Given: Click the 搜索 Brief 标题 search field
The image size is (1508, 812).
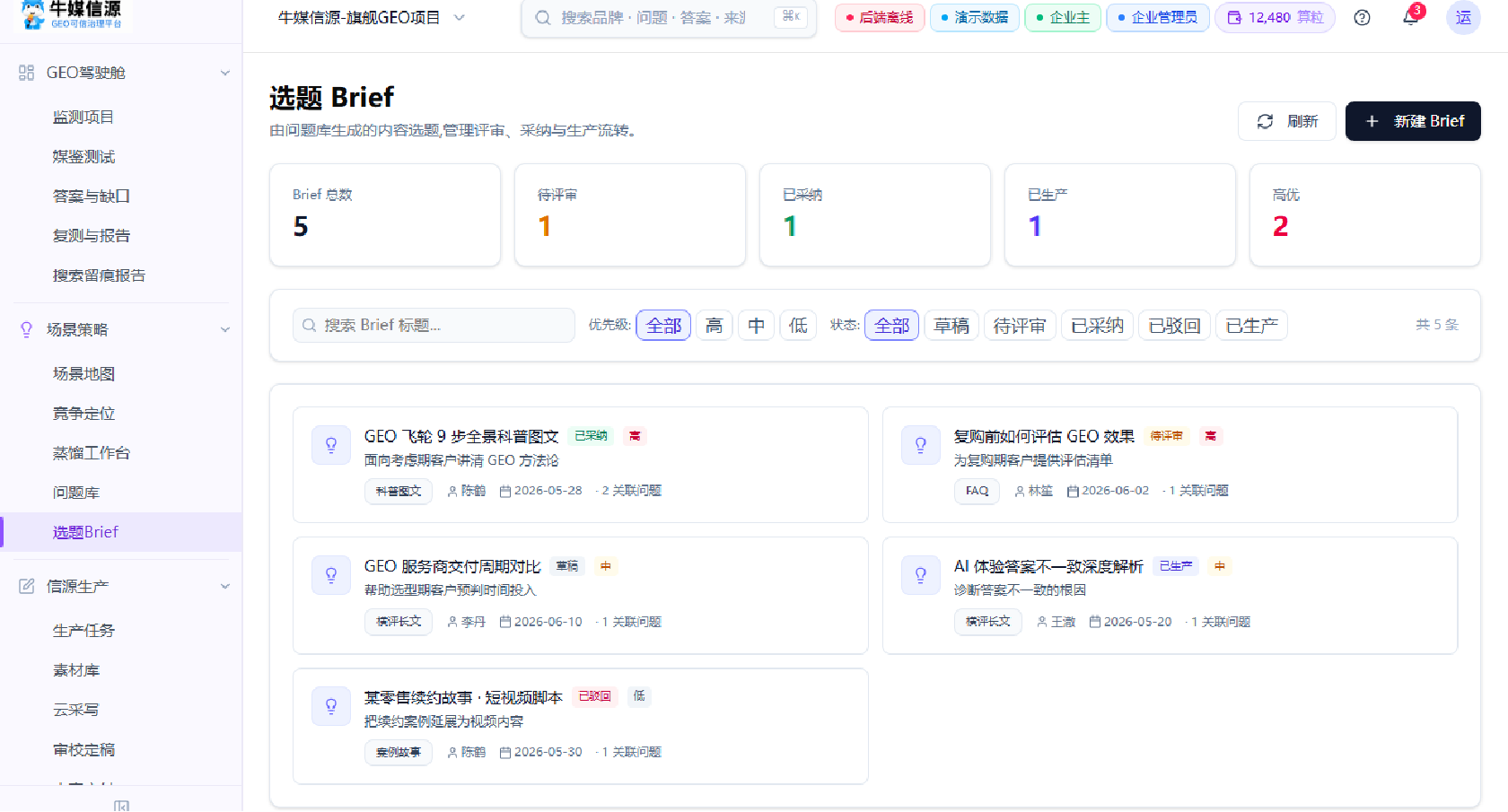Looking at the screenshot, I should point(434,325).
